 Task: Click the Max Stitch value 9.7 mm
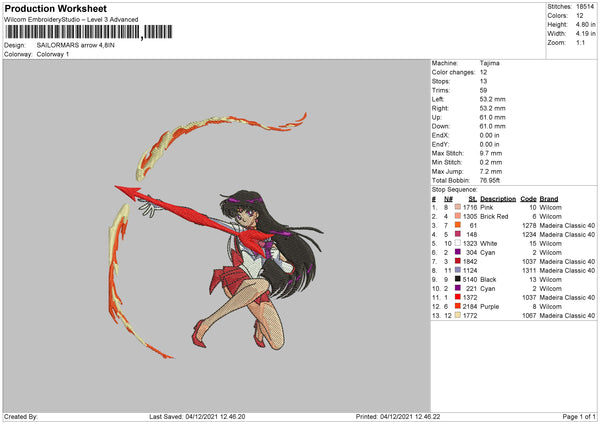pos(491,153)
